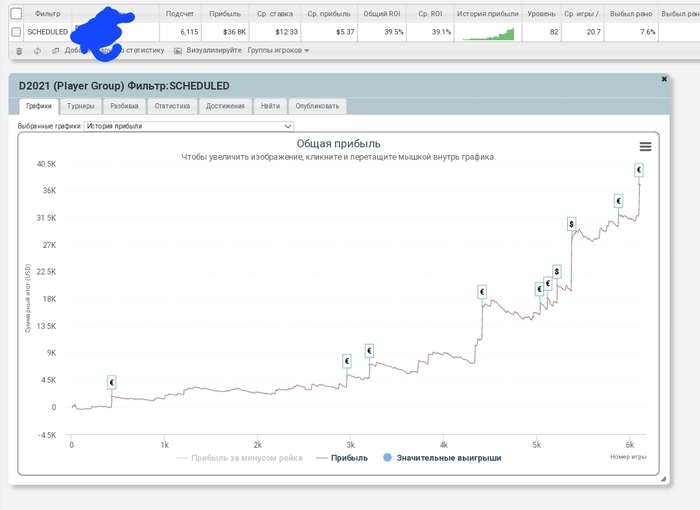
Task: Close the D2021 Player Group panel
Action: pos(664,79)
